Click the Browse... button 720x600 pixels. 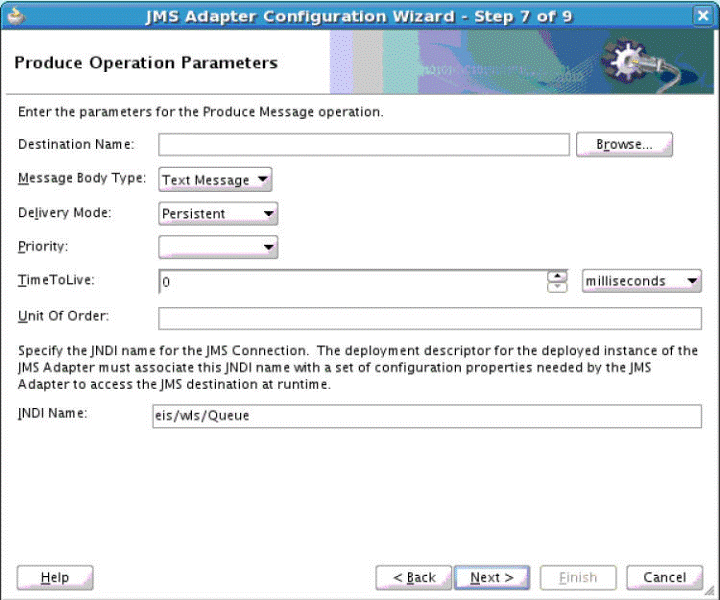pyautogui.click(x=624, y=144)
